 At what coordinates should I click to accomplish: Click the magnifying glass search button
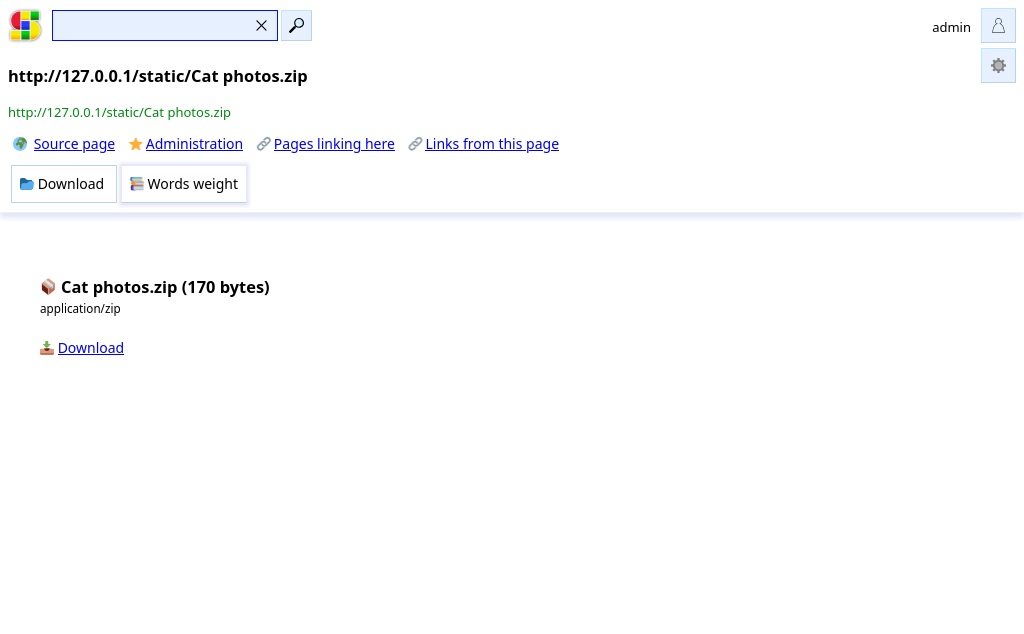tap(296, 25)
